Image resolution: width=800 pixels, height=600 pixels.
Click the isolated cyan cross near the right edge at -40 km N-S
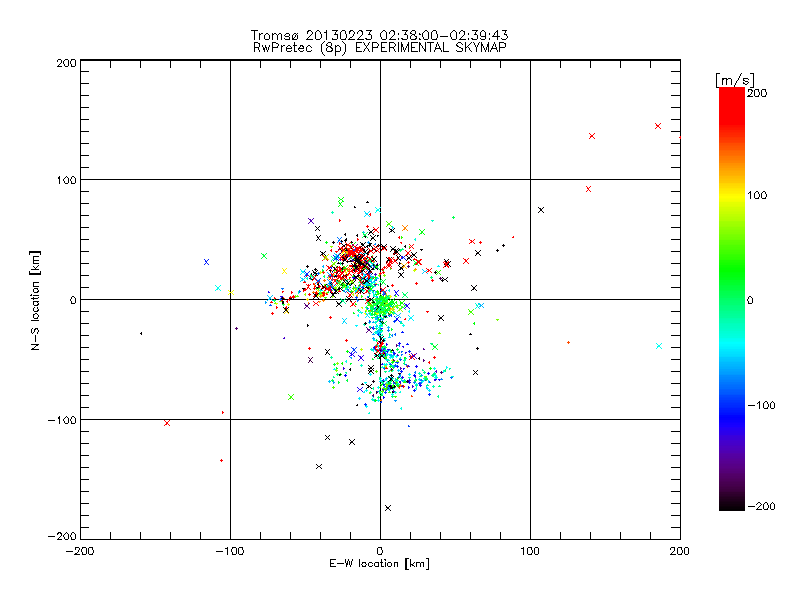[659, 346]
